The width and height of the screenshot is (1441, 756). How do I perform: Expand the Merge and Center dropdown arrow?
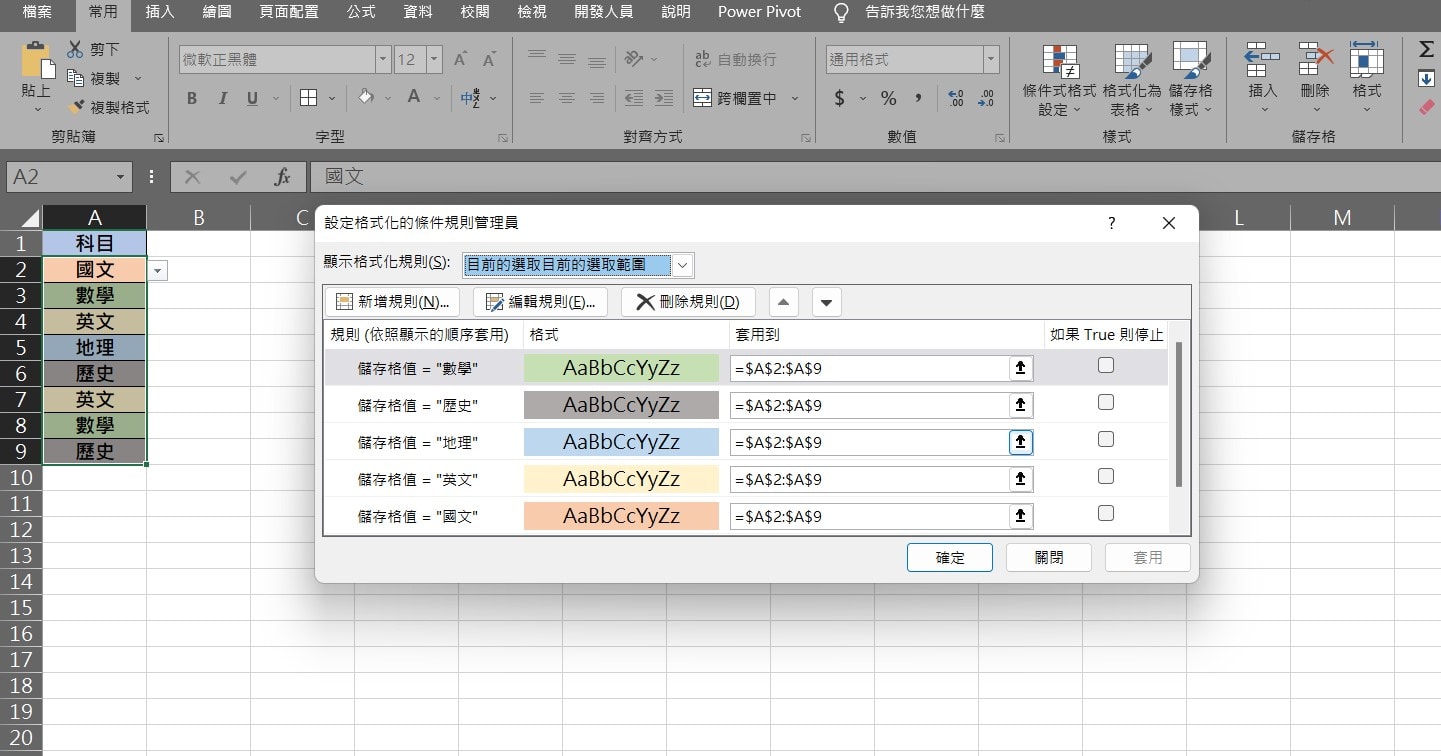[796, 98]
